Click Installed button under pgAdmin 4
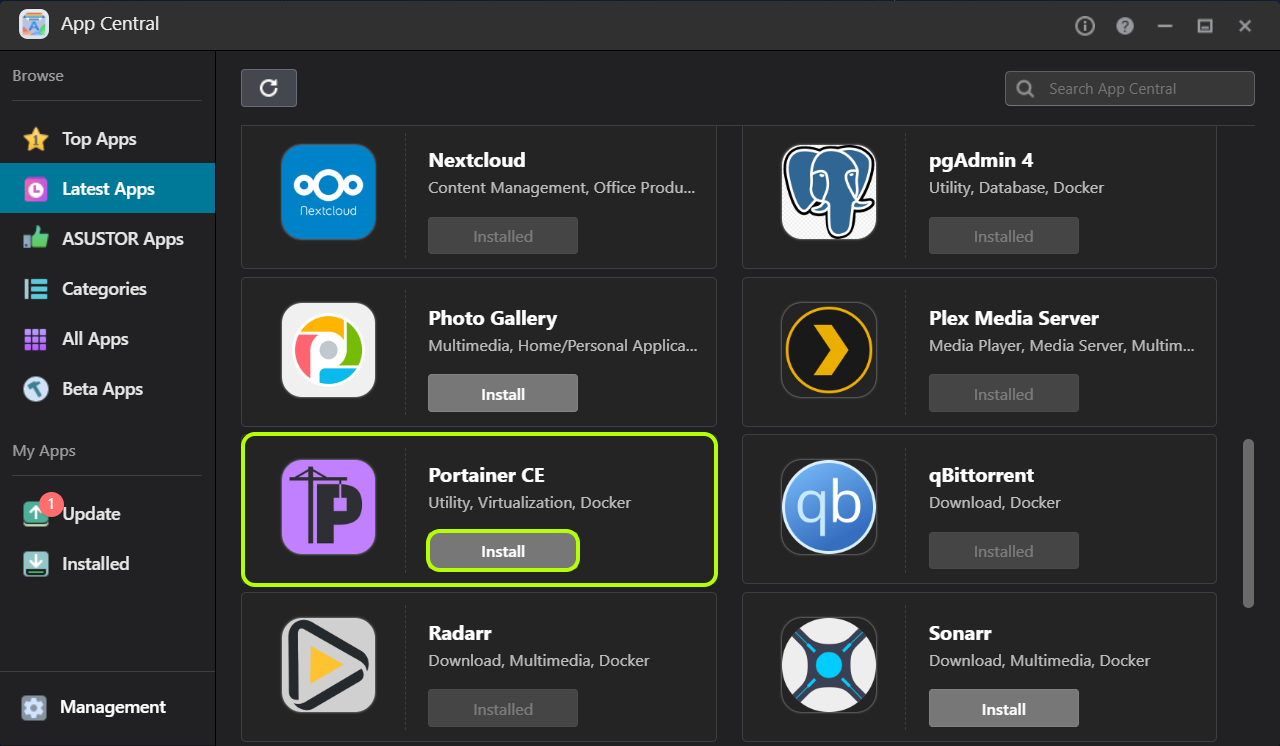Screen dimensions: 1280x746 1004,236
